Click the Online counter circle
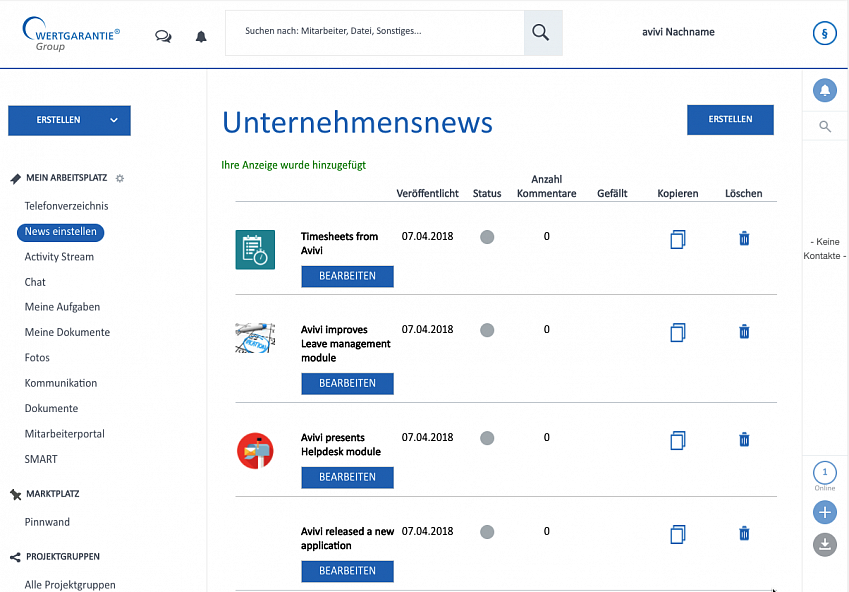 point(825,472)
